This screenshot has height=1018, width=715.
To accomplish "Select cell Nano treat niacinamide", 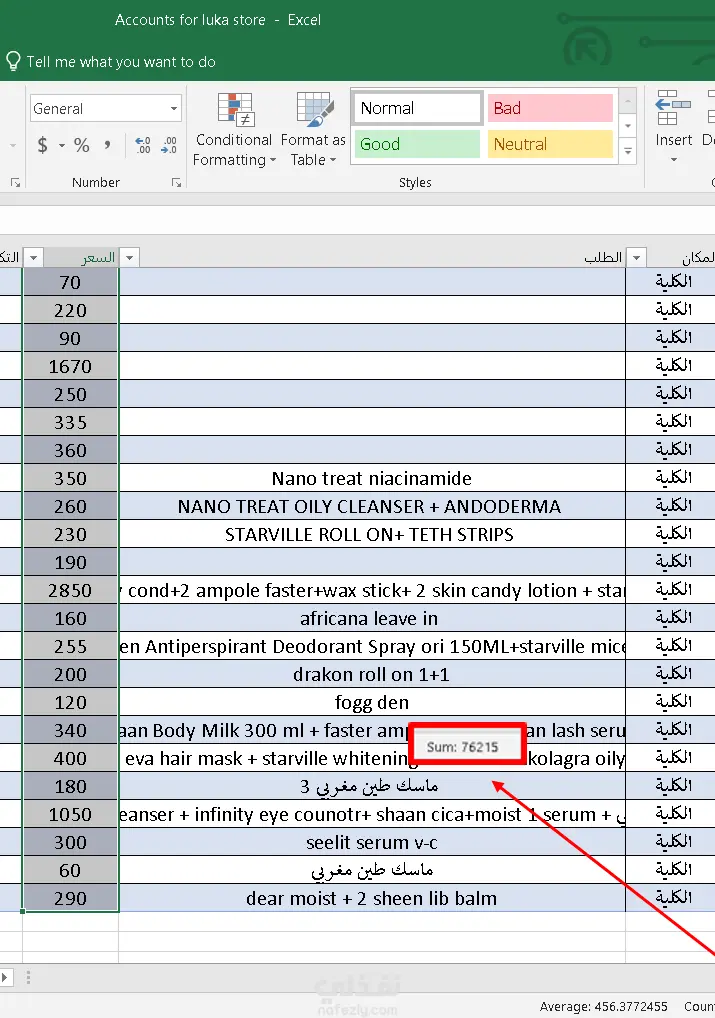I will pos(372,478).
